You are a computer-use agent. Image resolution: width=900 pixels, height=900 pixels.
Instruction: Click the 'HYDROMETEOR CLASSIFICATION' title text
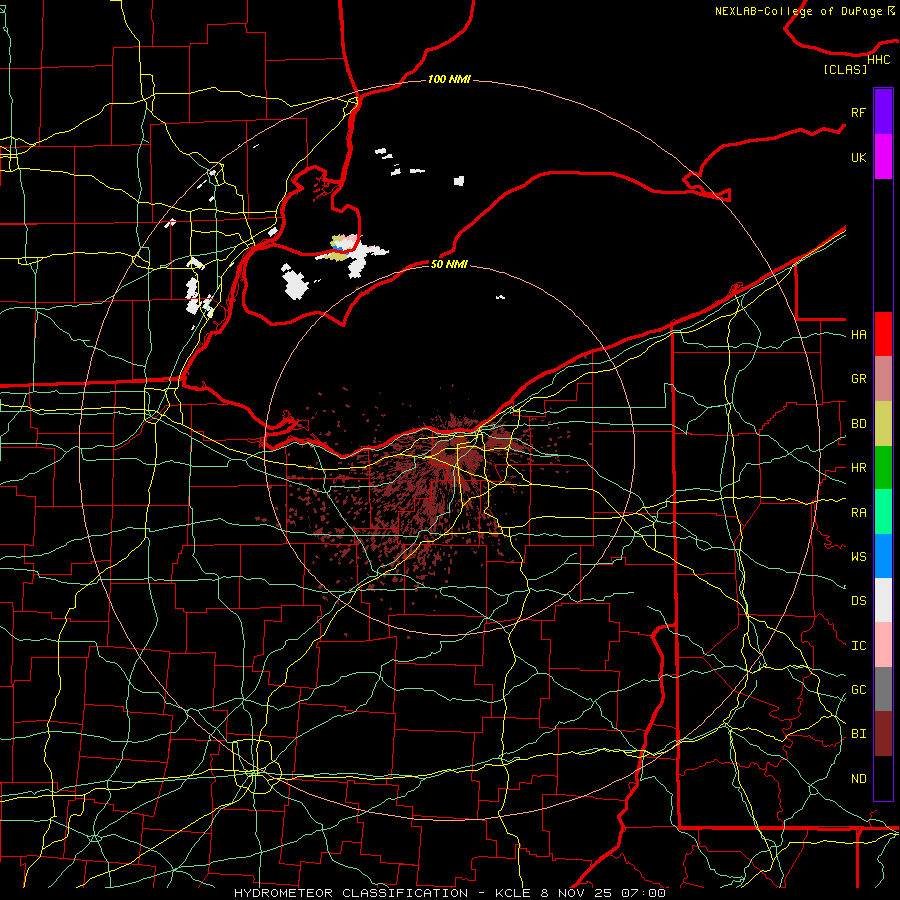[x=351, y=893]
